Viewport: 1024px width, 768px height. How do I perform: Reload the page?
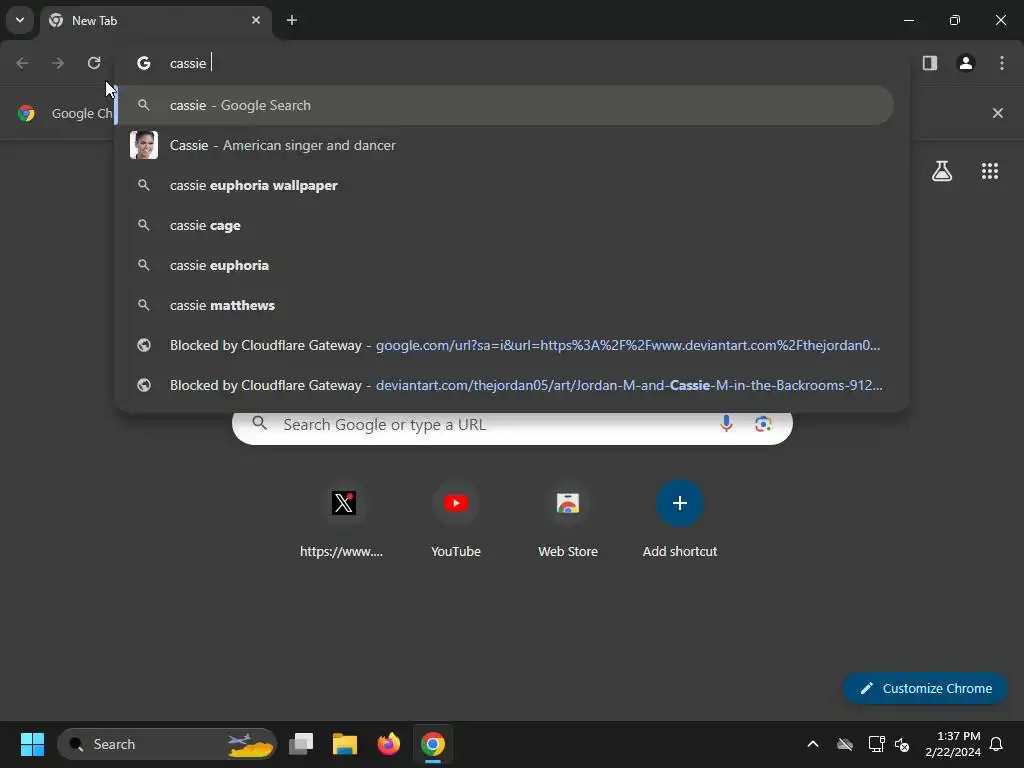pyautogui.click(x=94, y=63)
